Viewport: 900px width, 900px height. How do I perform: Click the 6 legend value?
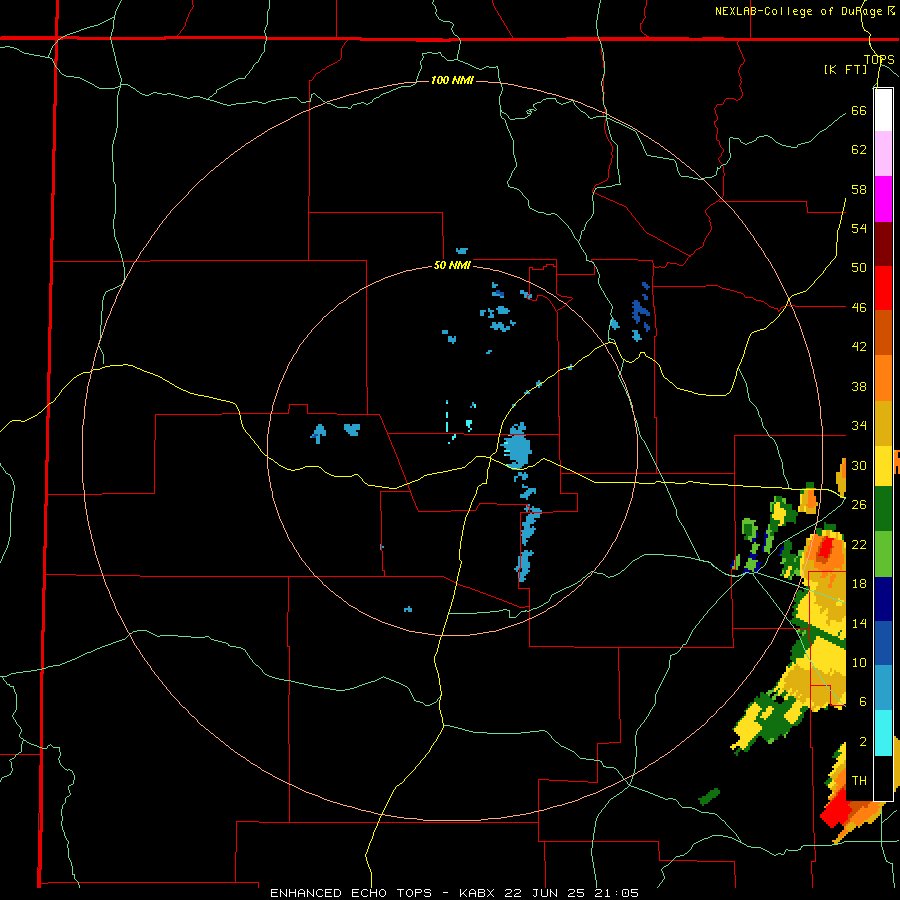click(862, 702)
